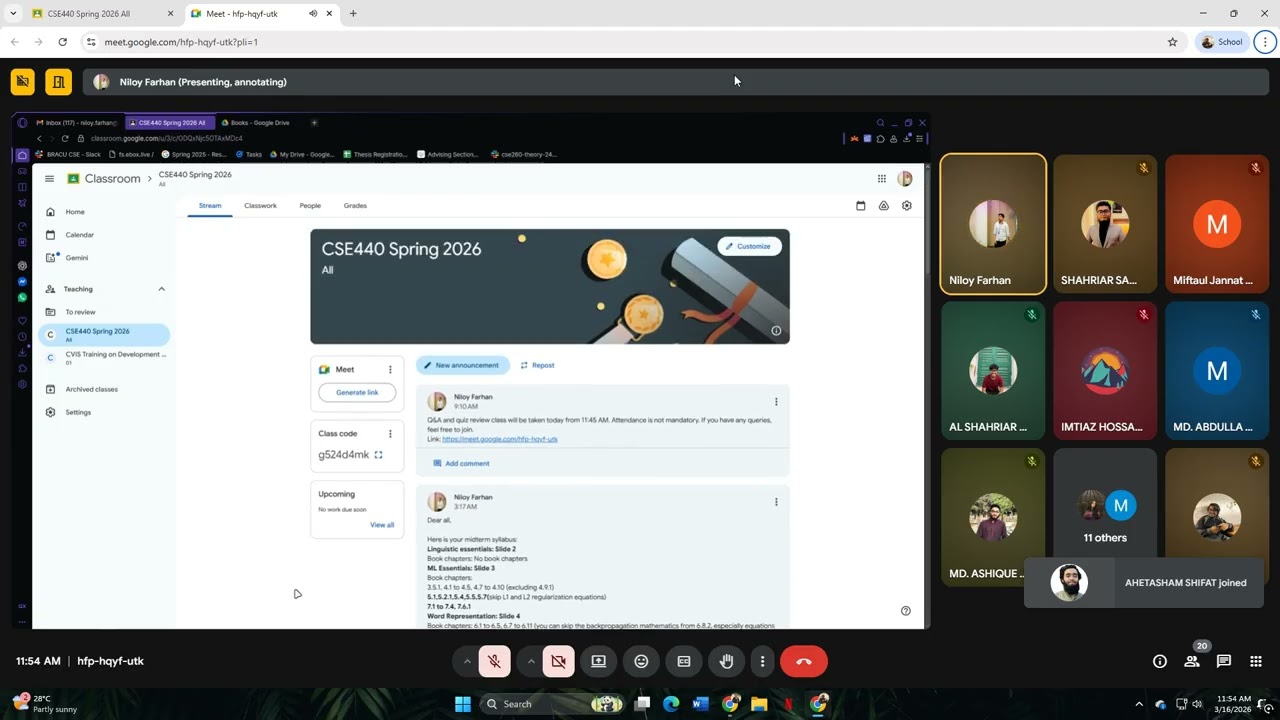Click the Windows Start button

[463, 704]
